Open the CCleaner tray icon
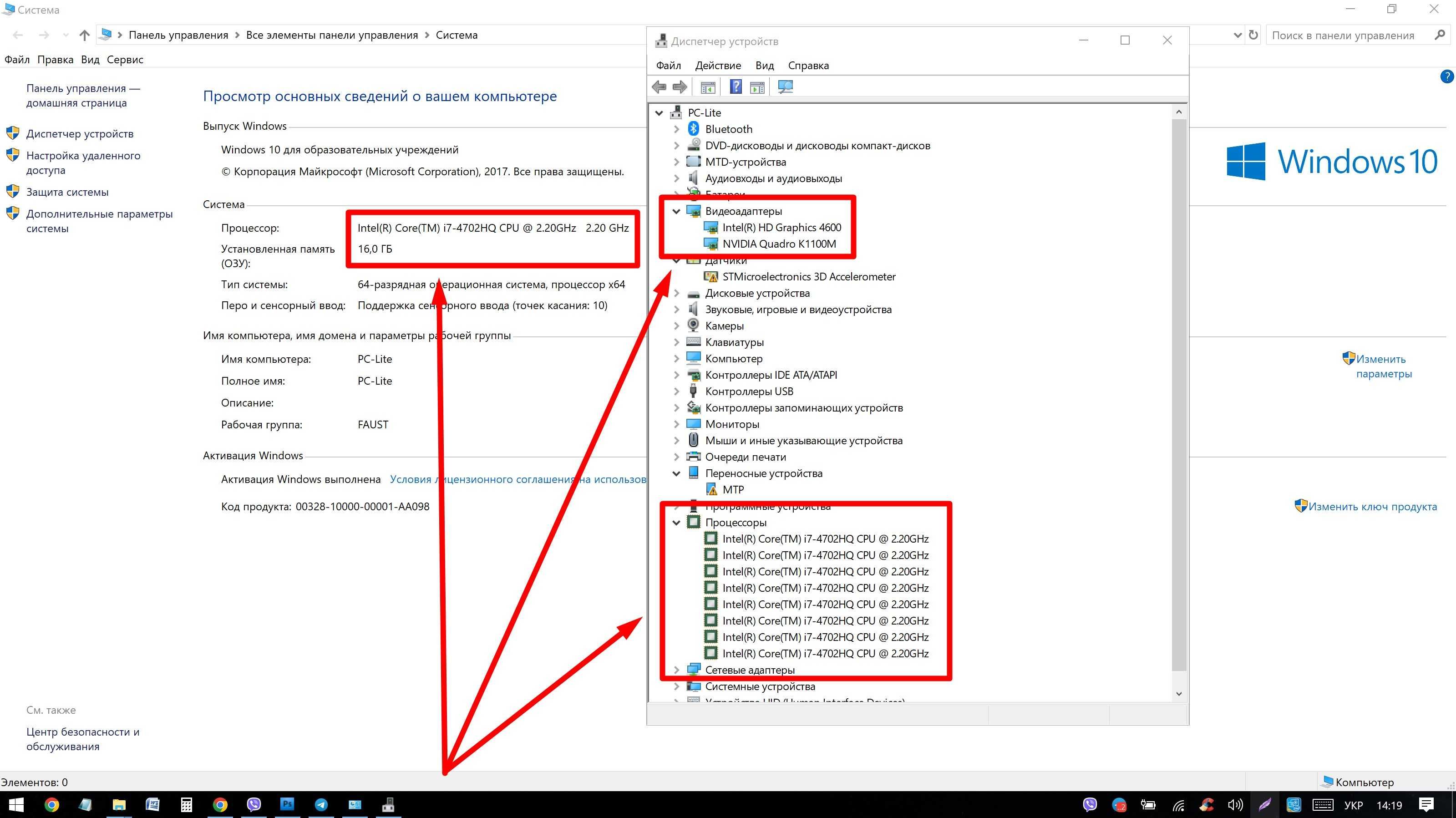The height and width of the screenshot is (818, 1456). point(1206,804)
